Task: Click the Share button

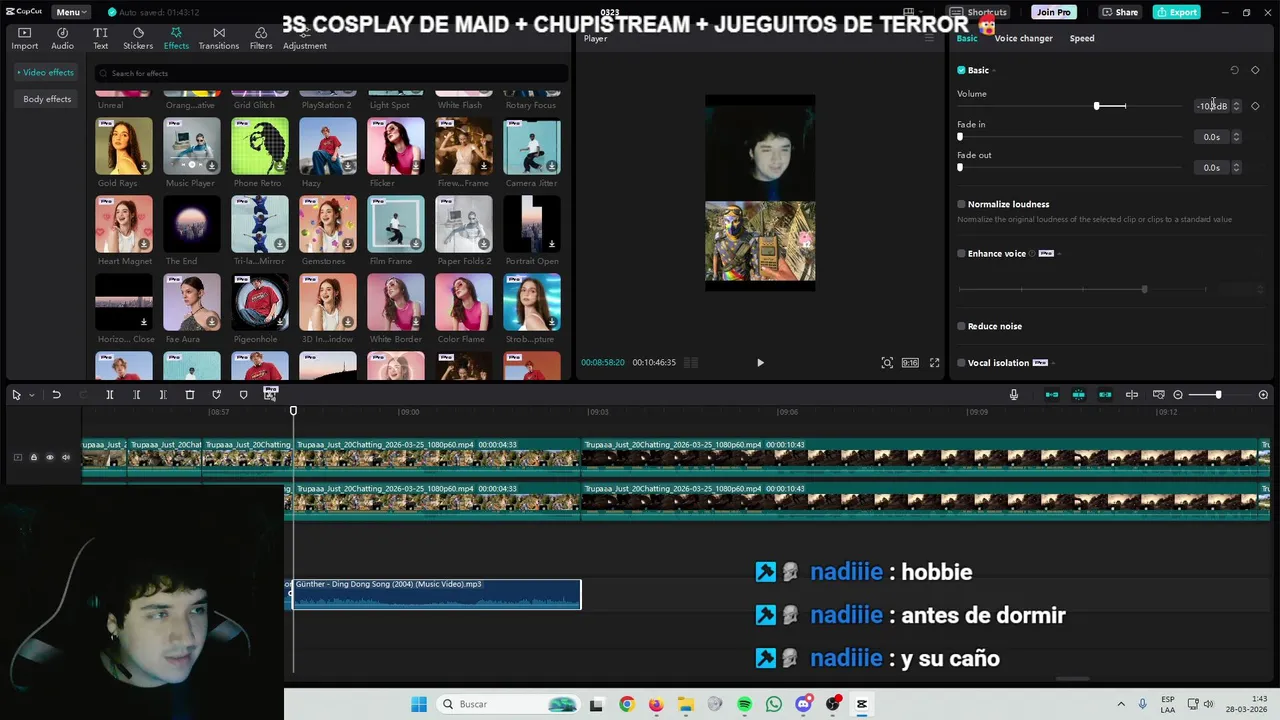Action: [x=1120, y=12]
